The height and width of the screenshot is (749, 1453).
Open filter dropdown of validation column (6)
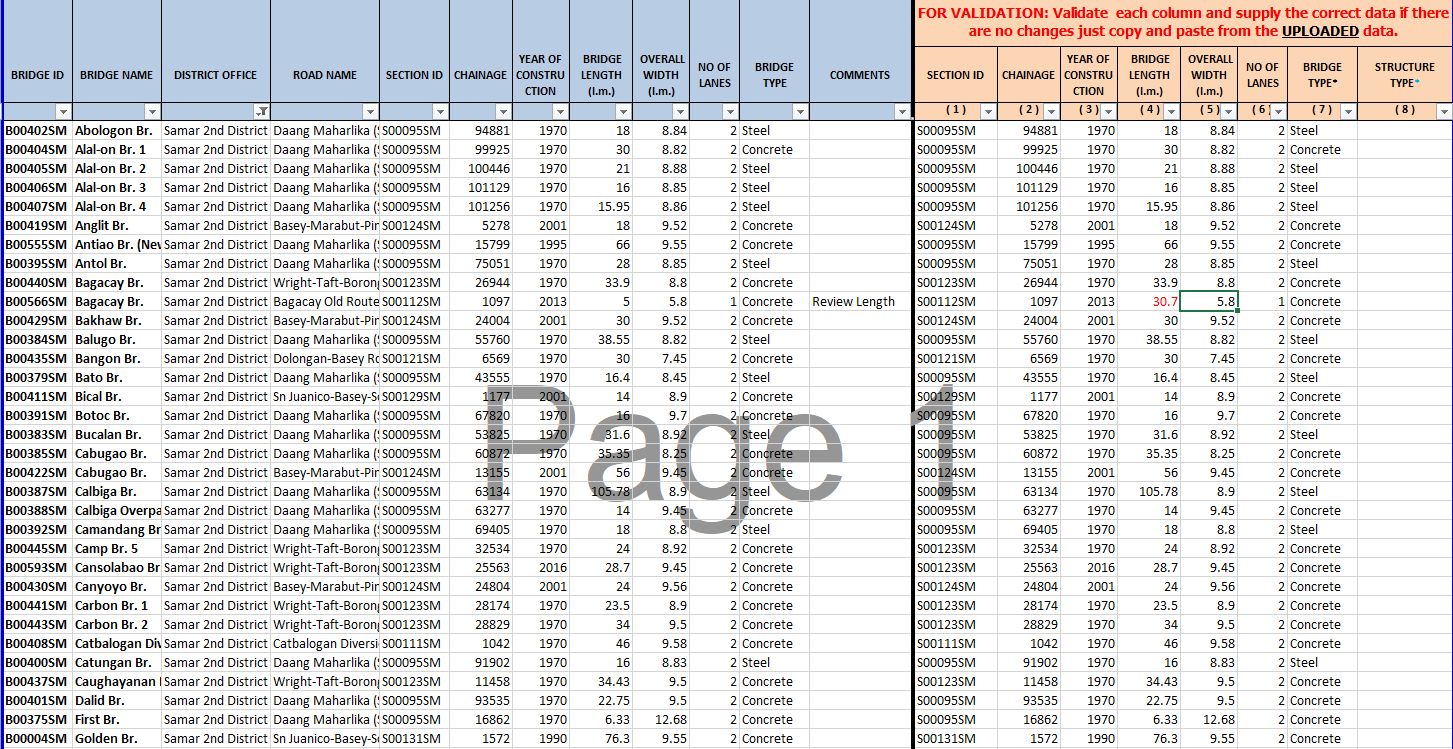(1278, 112)
